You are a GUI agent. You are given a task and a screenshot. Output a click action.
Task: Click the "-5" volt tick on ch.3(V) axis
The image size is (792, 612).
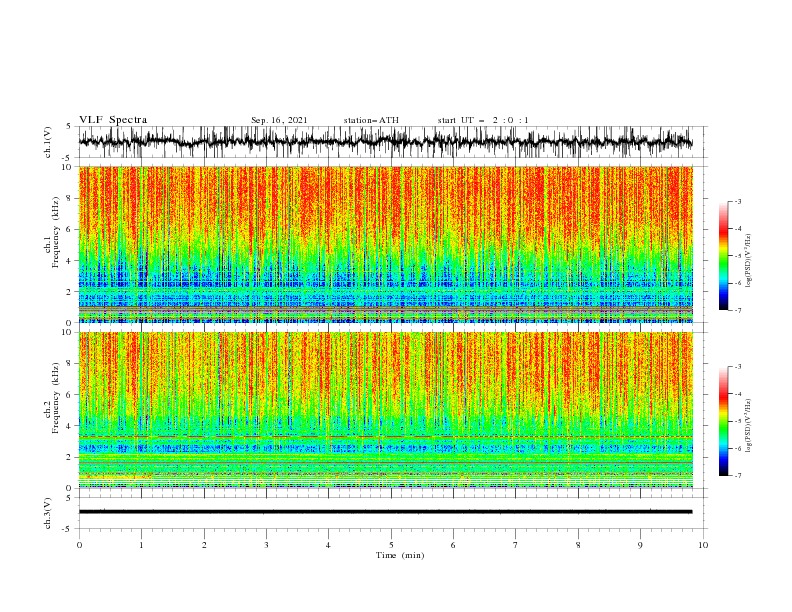point(68,529)
